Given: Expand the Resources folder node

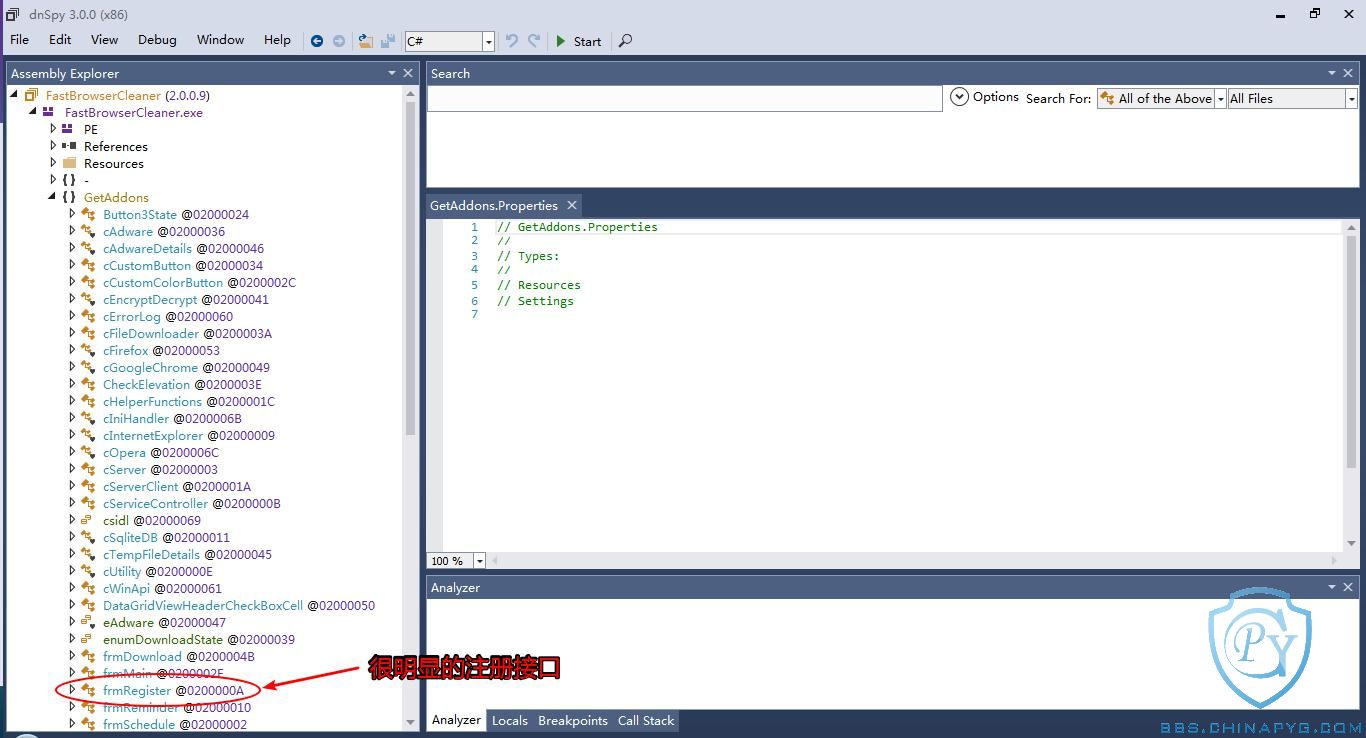Looking at the screenshot, I should [x=53, y=163].
